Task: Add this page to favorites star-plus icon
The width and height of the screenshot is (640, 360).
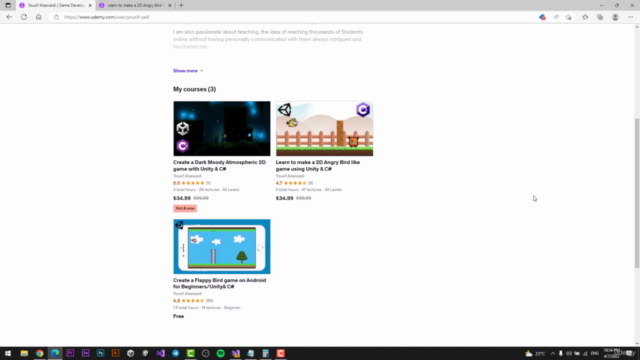Action: point(569,17)
